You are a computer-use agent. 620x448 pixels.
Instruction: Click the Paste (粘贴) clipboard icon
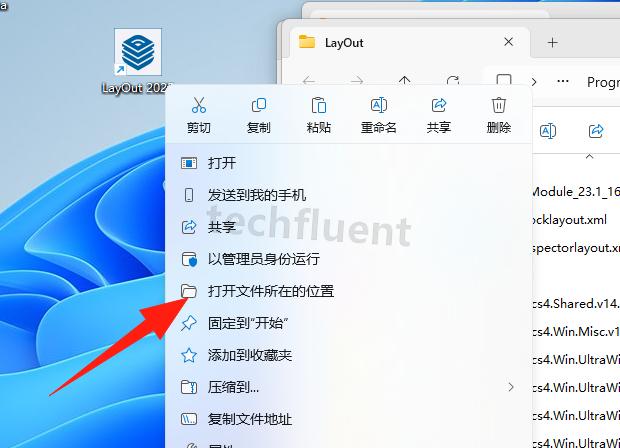point(319,105)
